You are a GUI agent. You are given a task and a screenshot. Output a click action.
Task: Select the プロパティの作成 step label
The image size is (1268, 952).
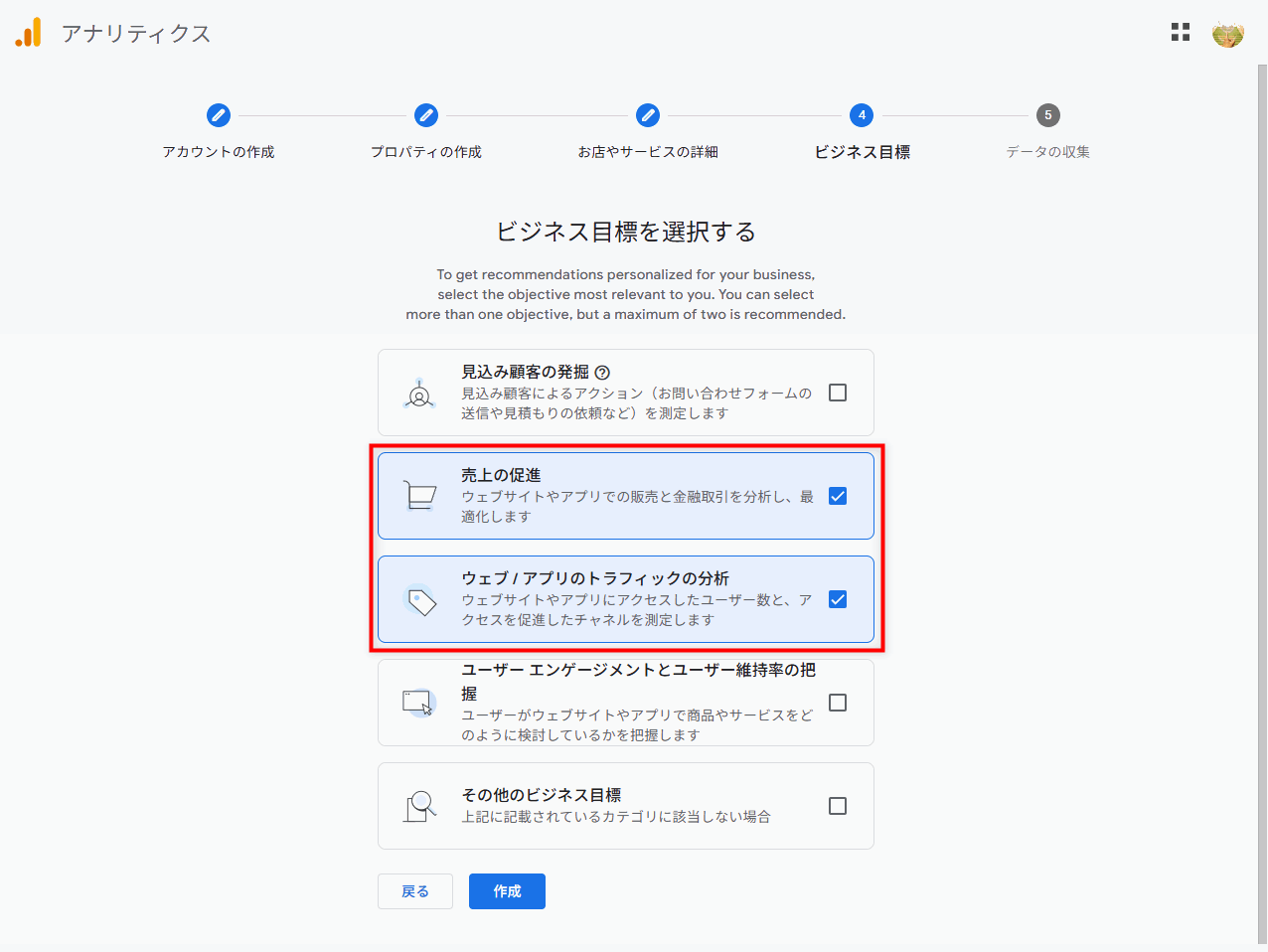pos(426,152)
